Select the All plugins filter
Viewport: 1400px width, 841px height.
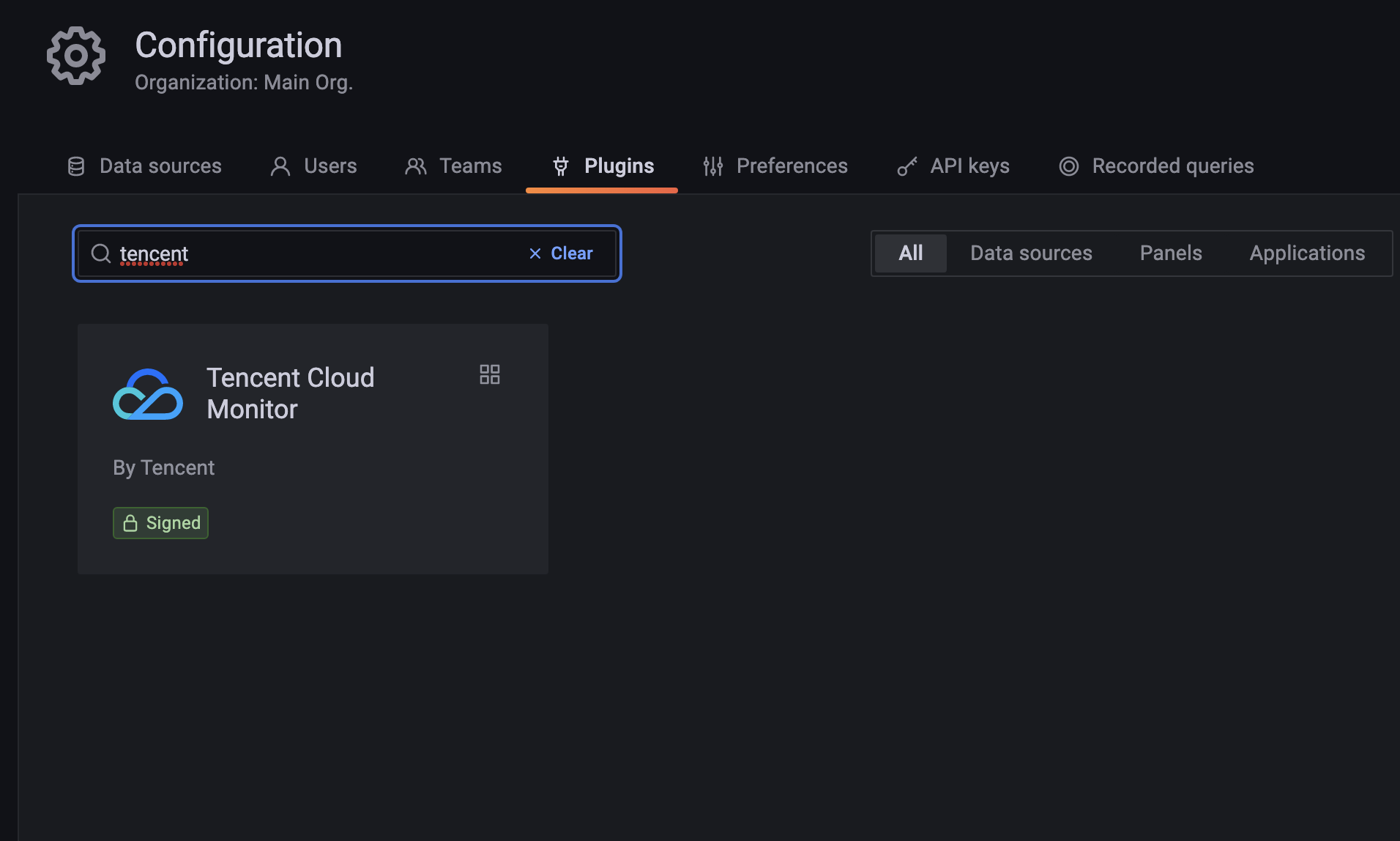[x=910, y=253]
